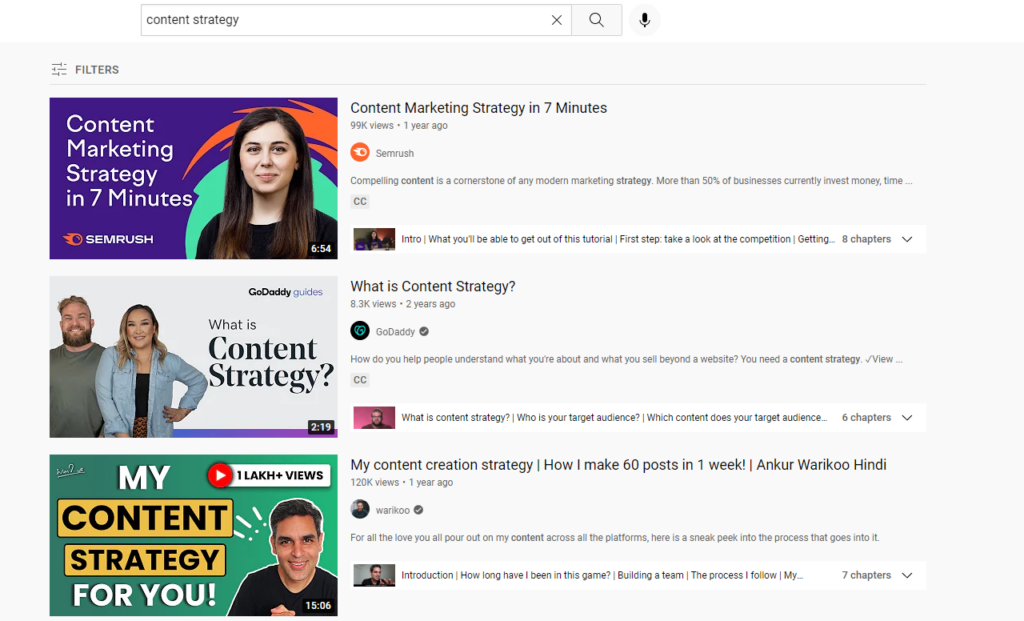This screenshot has height=621, width=1024.
Task: Open the My Content Strategy For You thumbnail
Action: 193,535
